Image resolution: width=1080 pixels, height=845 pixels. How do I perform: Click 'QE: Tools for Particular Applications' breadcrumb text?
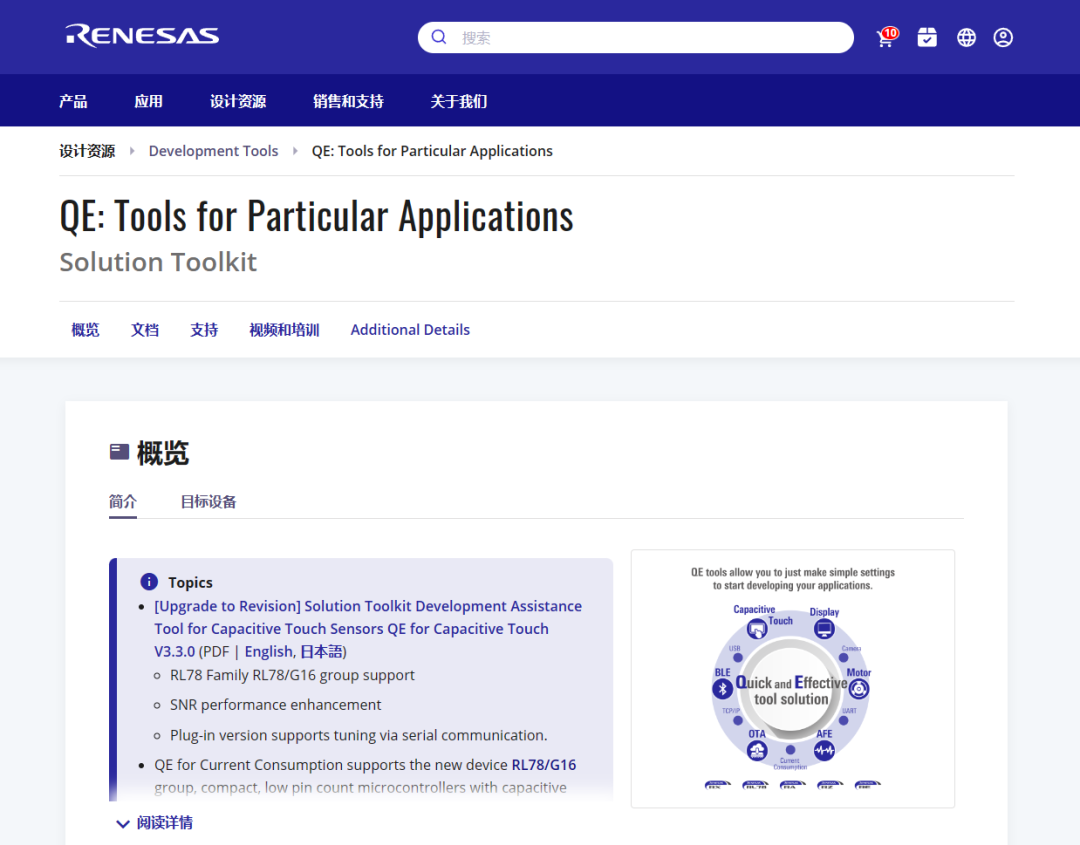tap(432, 151)
